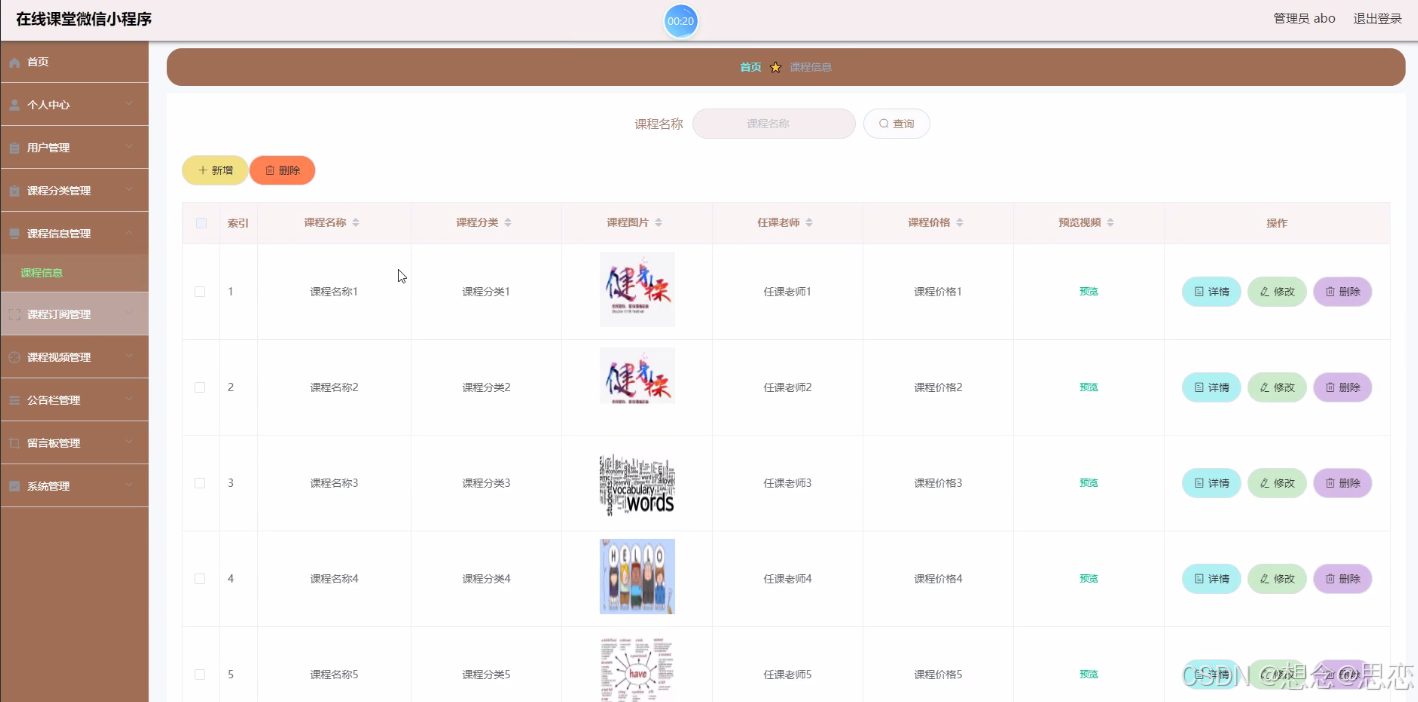Open the 公告栏管理 menu label

click(53, 400)
